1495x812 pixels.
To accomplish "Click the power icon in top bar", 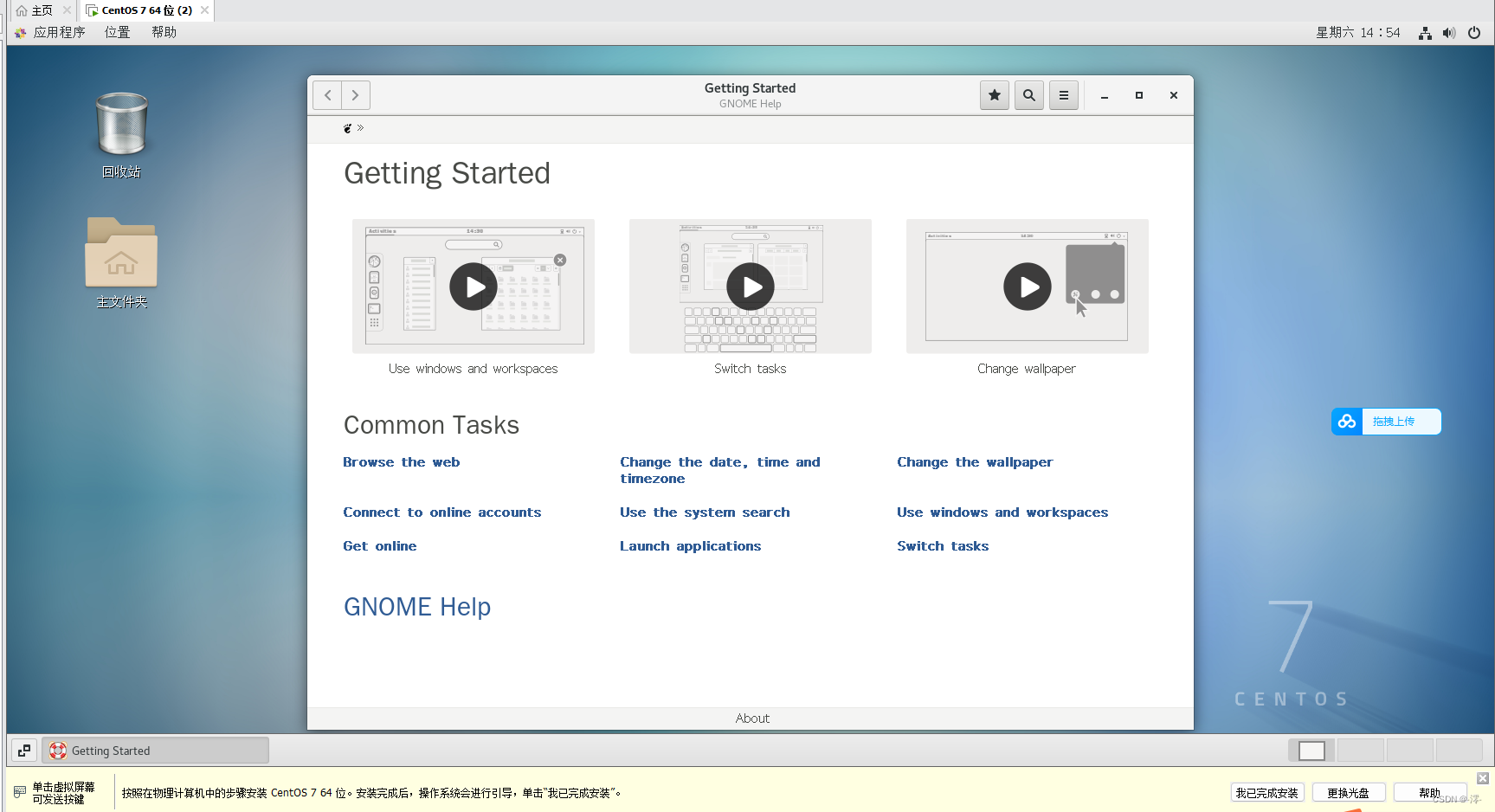I will 1474,33.
